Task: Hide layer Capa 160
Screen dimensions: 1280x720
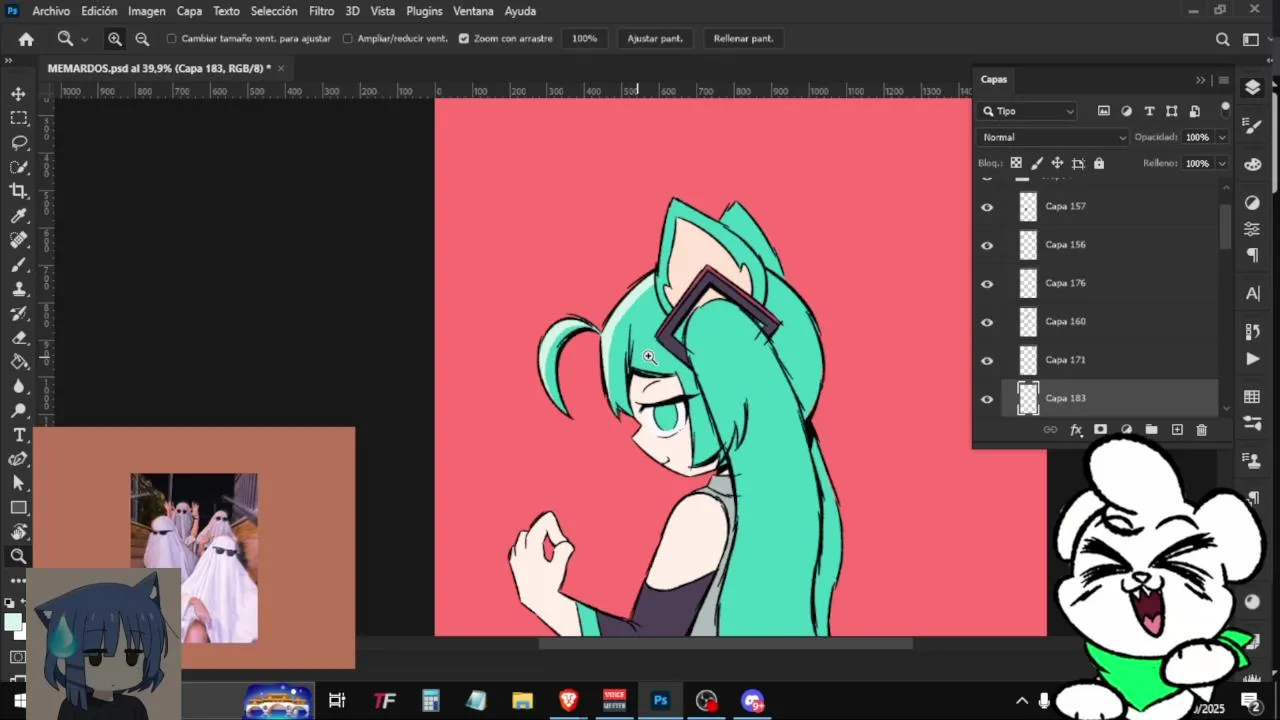Action: point(987,322)
